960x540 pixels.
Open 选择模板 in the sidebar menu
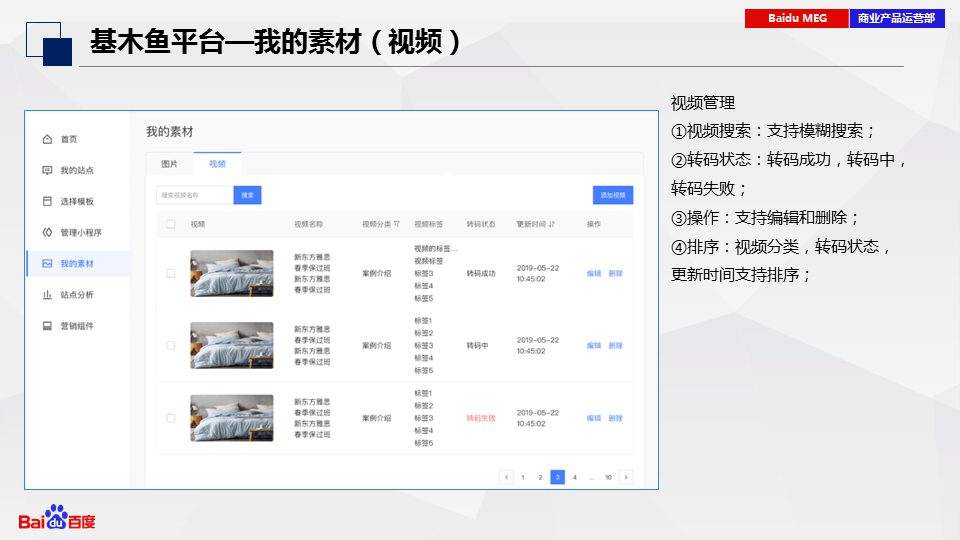(77, 201)
